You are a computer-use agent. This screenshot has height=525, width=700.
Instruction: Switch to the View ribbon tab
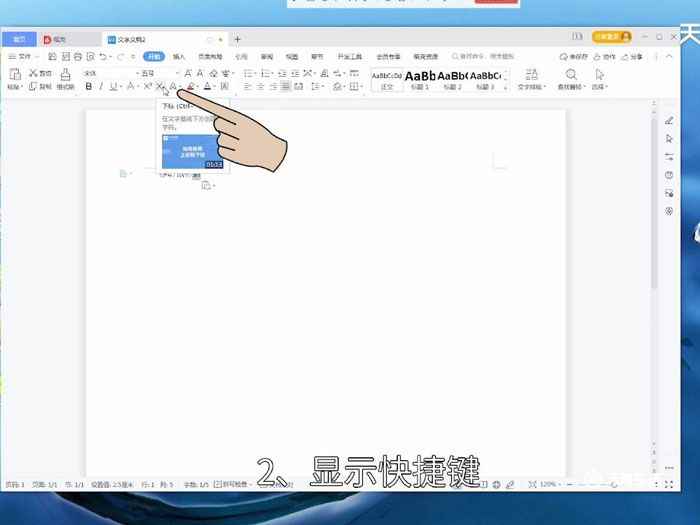(x=292, y=56)
